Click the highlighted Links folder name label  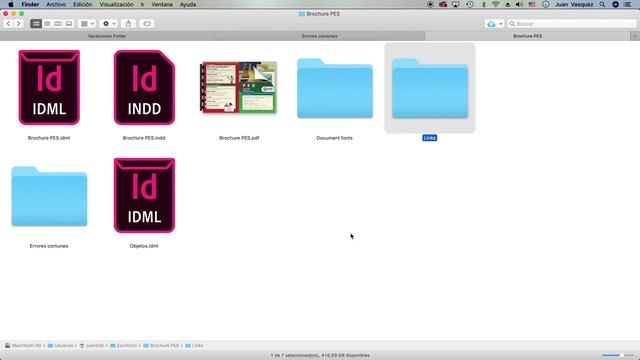pyautogui.click(x=429, y=138)
